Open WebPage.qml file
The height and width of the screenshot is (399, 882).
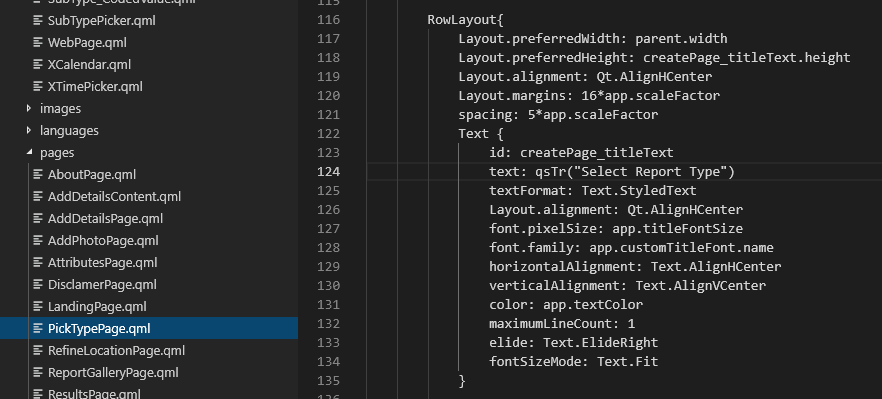(87, 43)
